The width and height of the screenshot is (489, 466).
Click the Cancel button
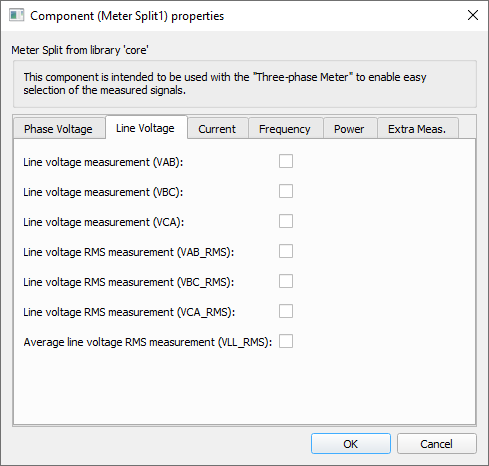(437, 444)
